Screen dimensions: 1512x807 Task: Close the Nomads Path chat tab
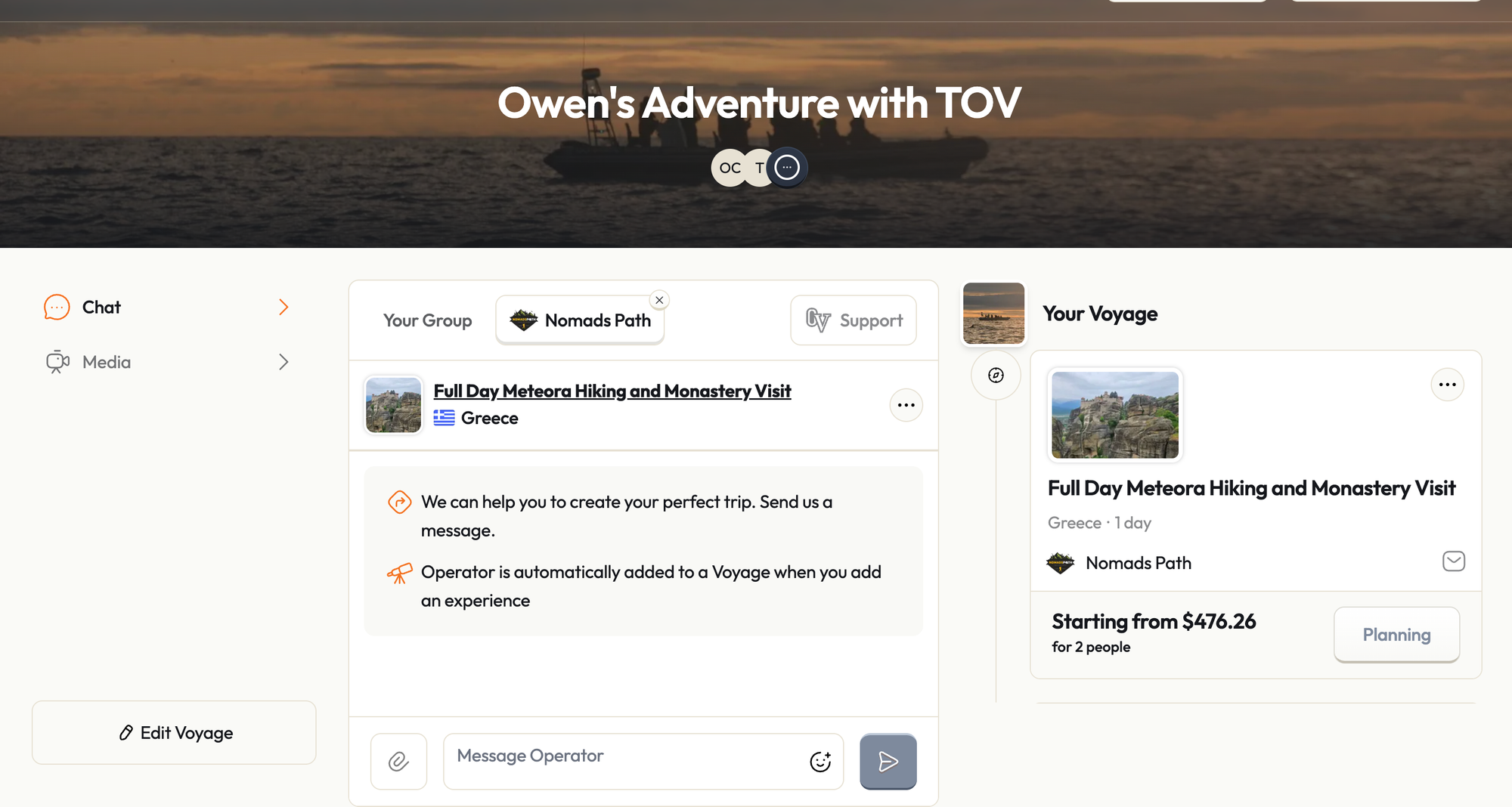click(x=659, y=300)
